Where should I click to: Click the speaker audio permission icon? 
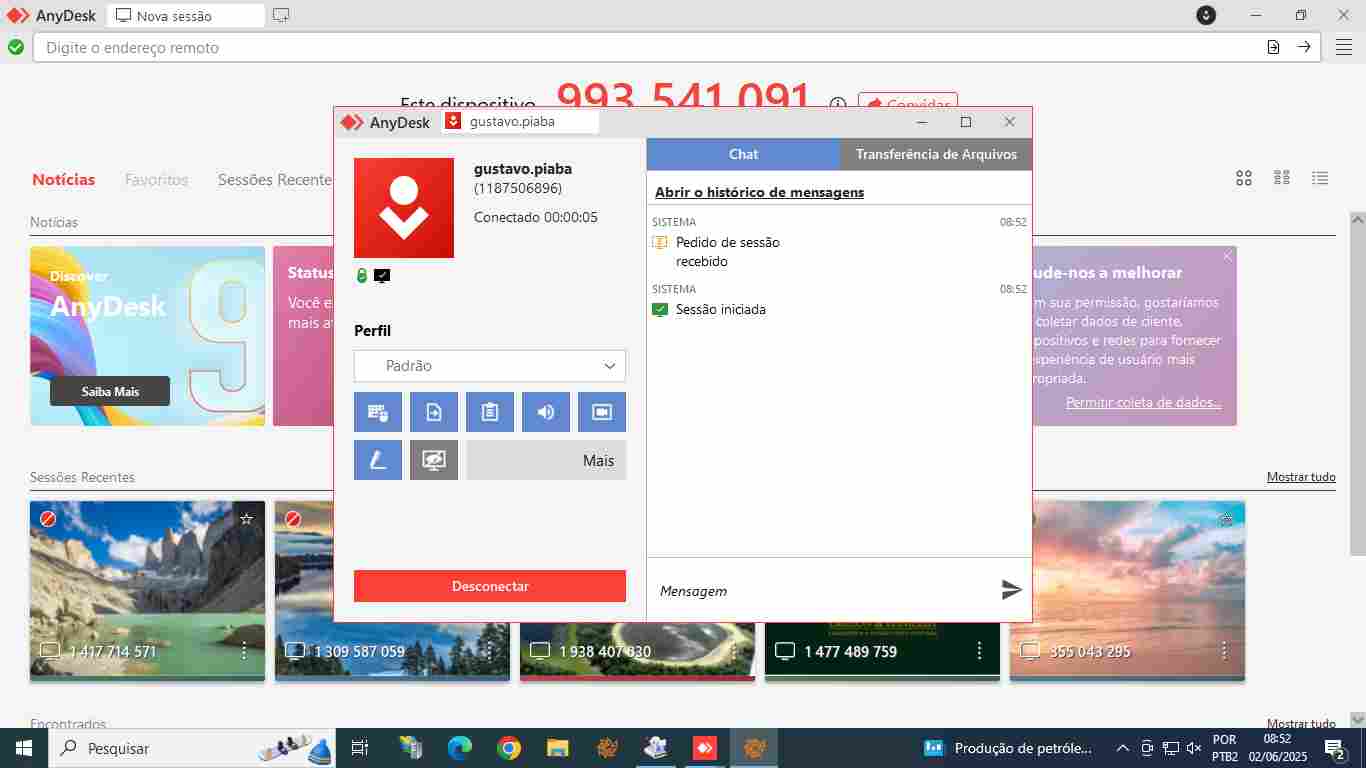click(x=546, y=412)
